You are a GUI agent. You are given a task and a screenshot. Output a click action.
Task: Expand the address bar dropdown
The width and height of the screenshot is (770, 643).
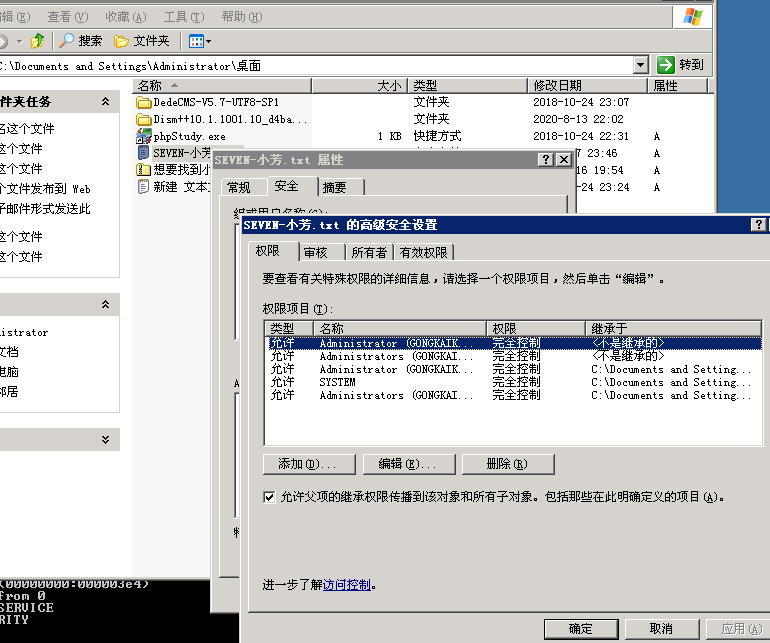tap(641, 65)
